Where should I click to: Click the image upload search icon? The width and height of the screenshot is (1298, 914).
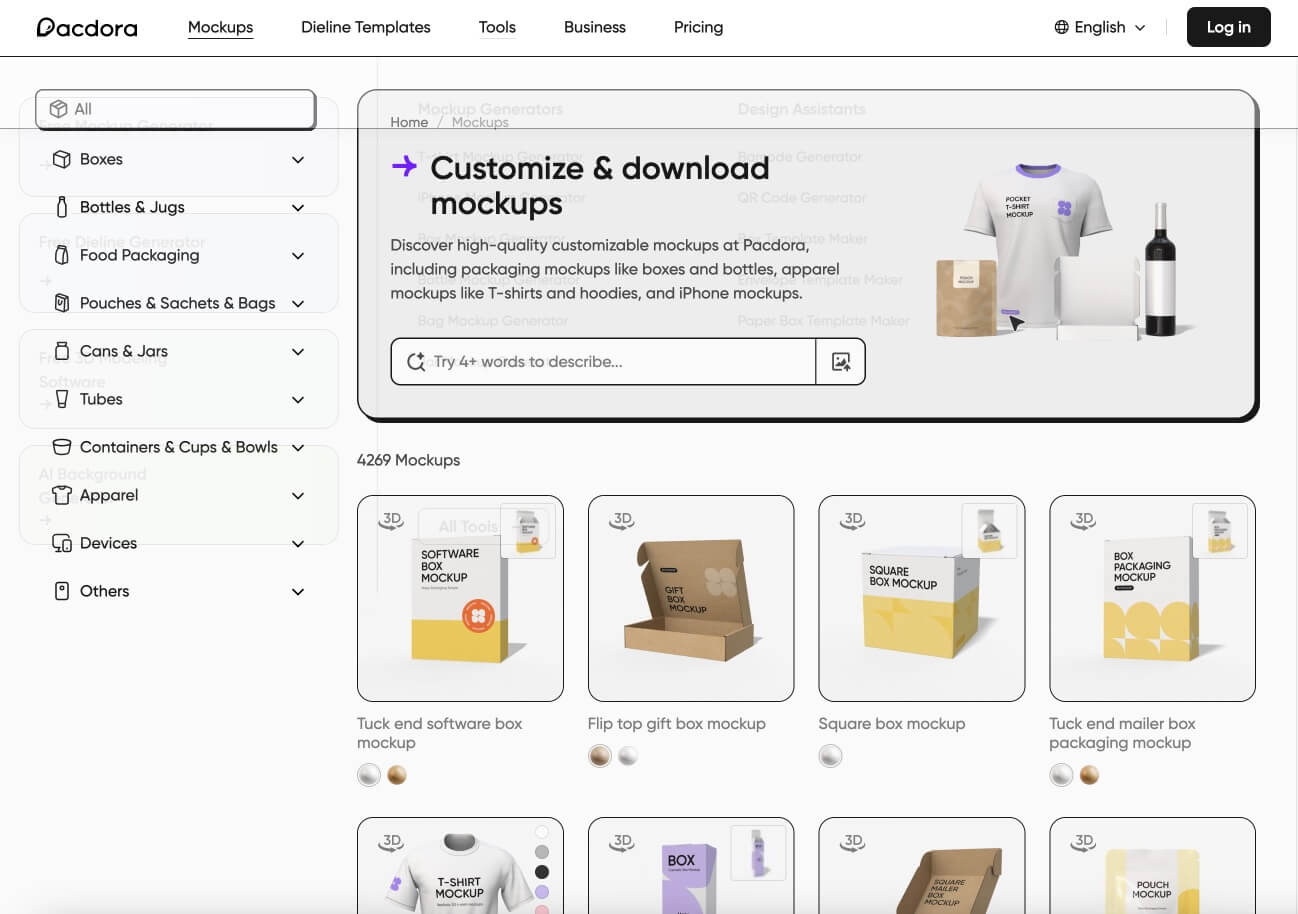pos(840,362)
